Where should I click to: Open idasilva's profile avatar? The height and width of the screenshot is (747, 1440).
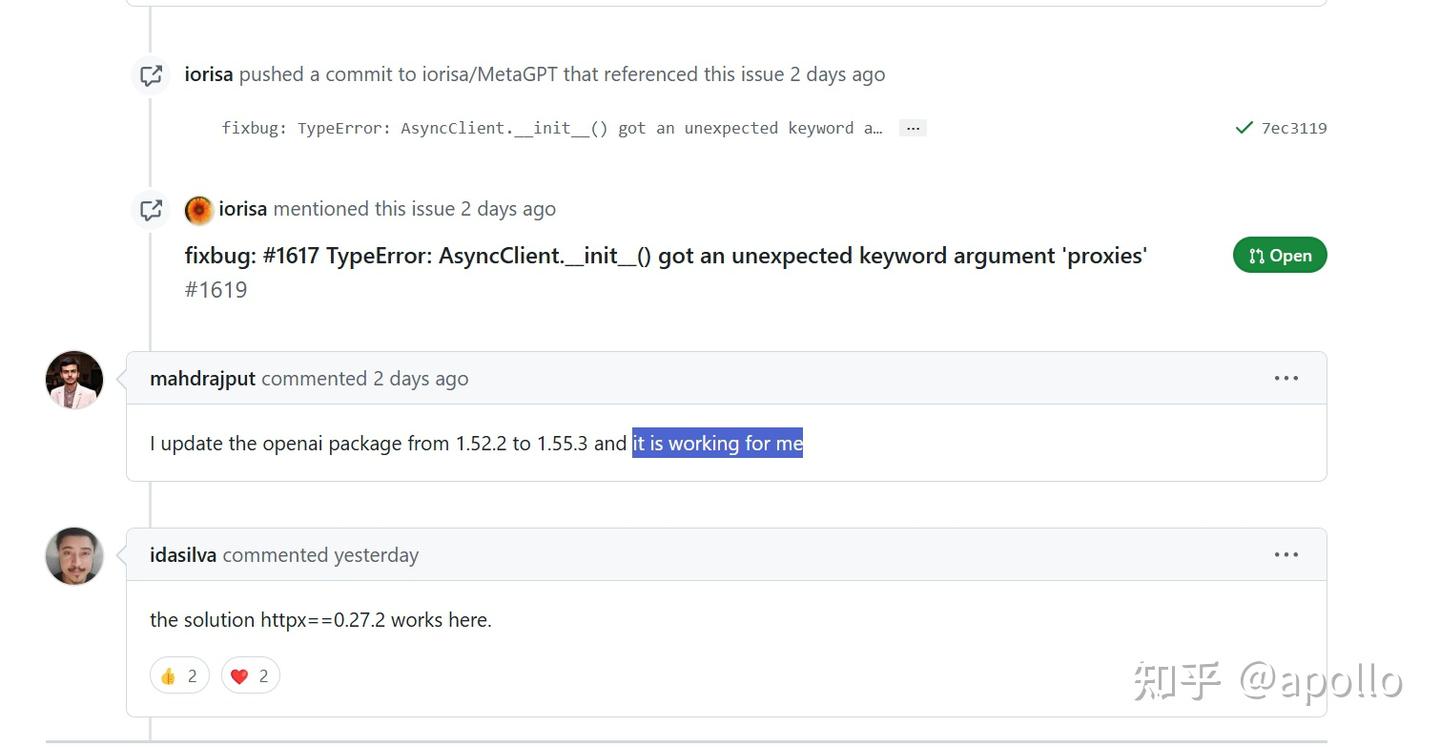[75, 556]
